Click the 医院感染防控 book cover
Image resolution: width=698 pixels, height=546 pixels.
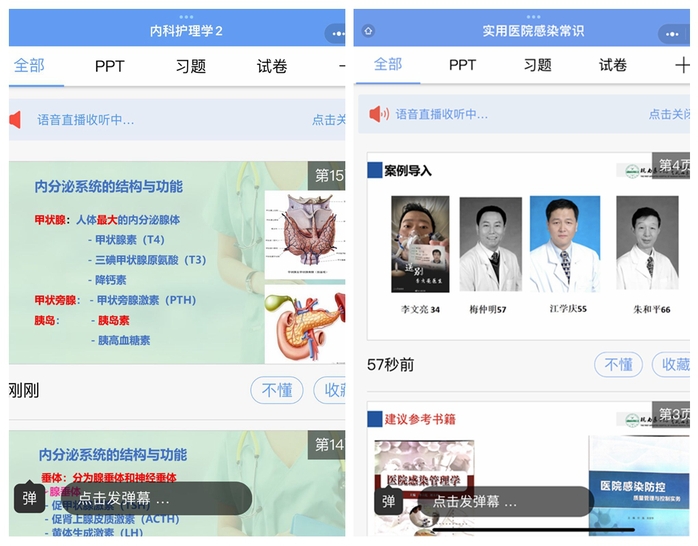639,486
